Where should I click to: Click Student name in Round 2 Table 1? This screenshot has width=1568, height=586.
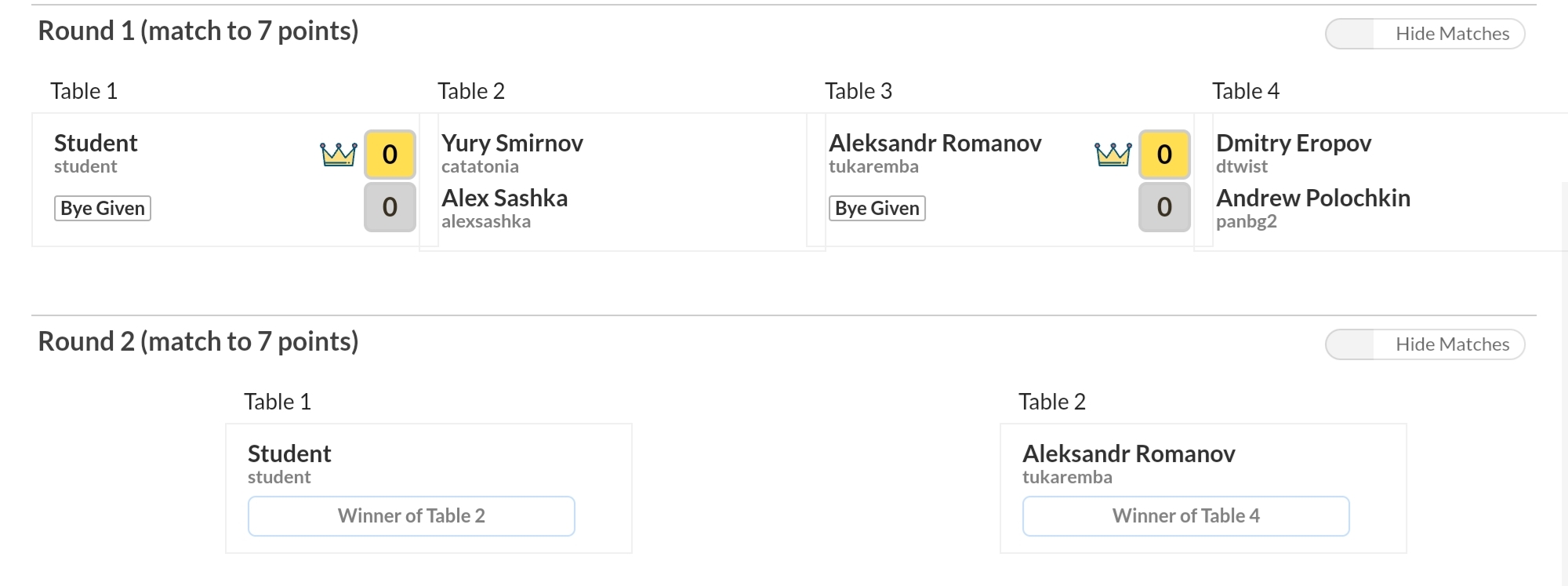click(x=289, y=454)
